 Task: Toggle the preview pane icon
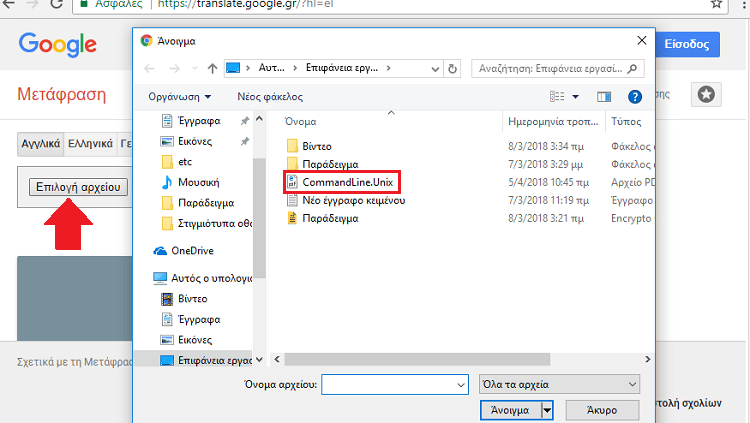(604, 97)
